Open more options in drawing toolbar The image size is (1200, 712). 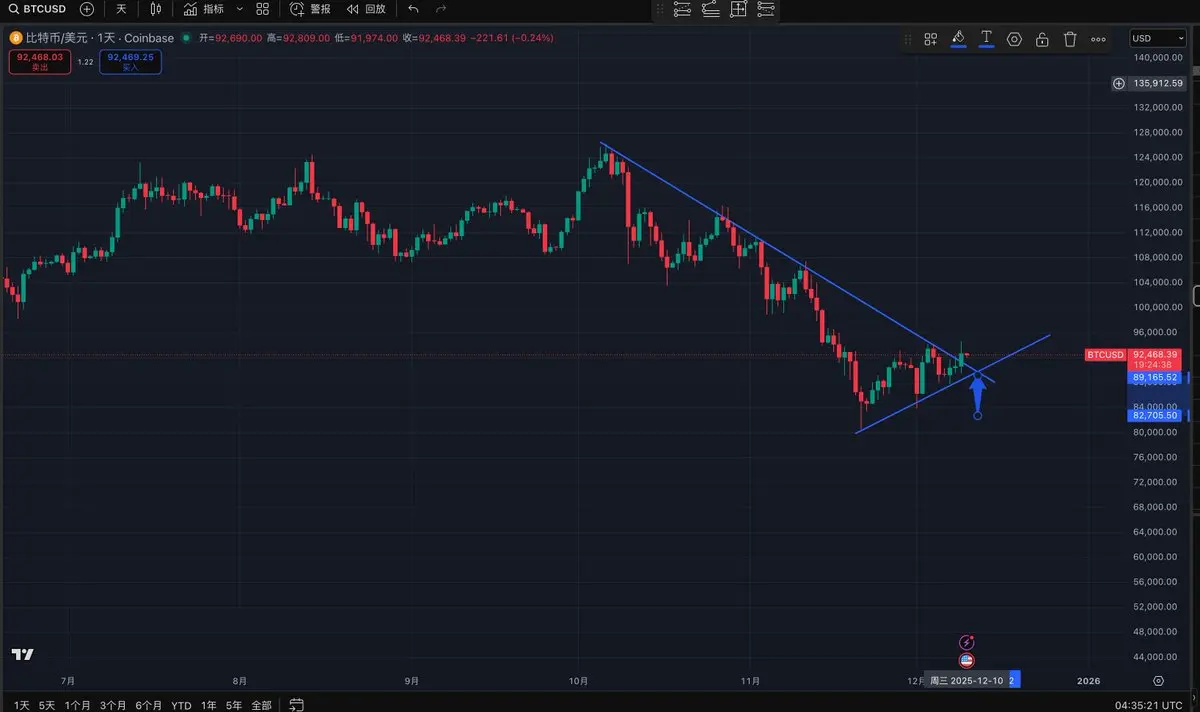click(x=1098, y=39)
